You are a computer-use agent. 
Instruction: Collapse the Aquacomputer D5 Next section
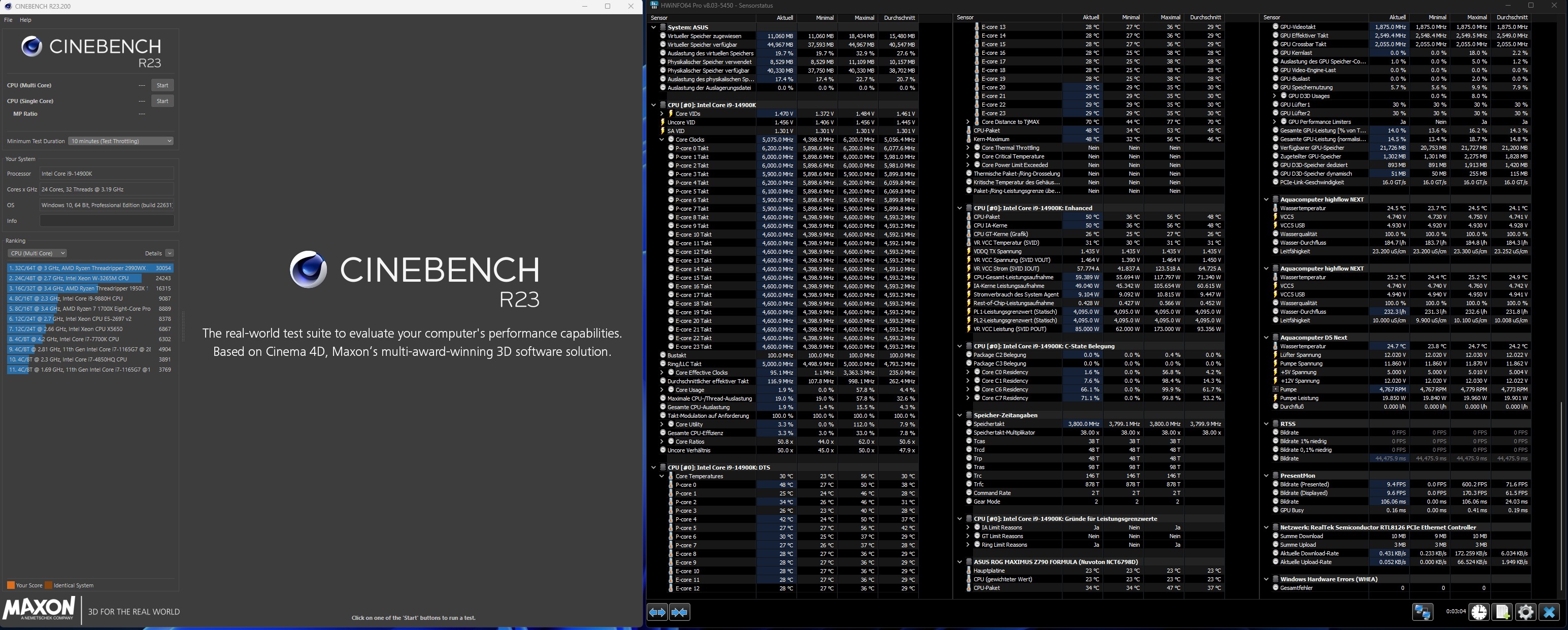point(1266,337)
